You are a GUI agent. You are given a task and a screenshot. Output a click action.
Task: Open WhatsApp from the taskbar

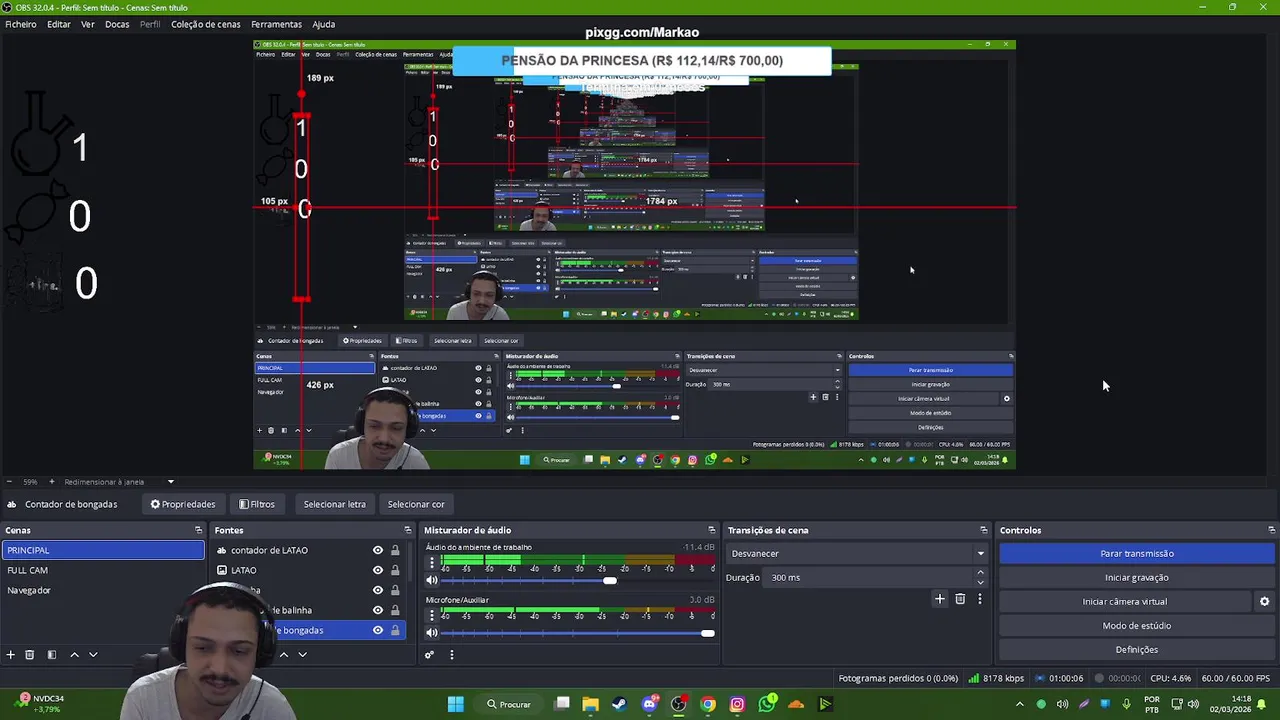767,704
